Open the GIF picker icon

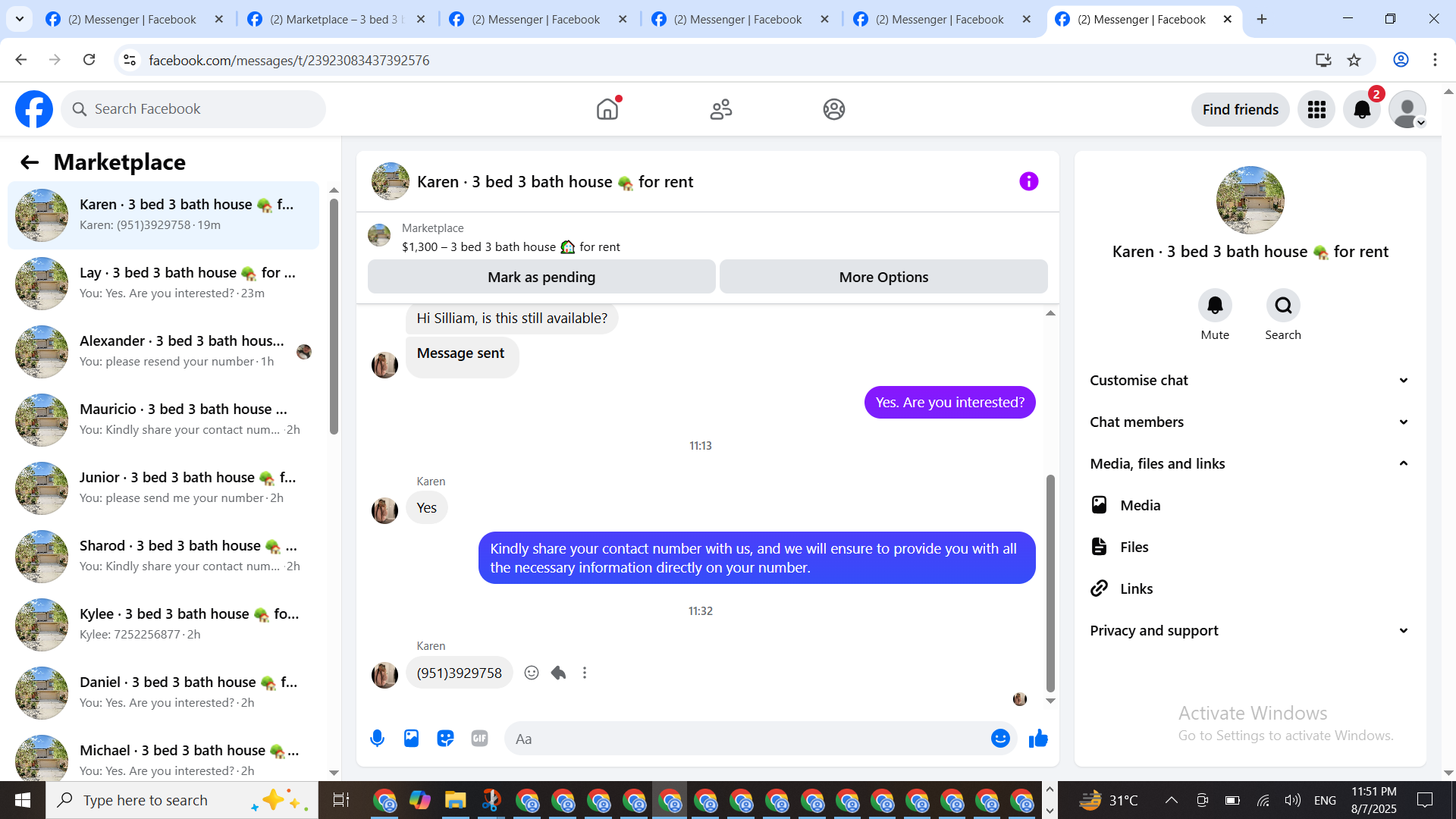479,738
